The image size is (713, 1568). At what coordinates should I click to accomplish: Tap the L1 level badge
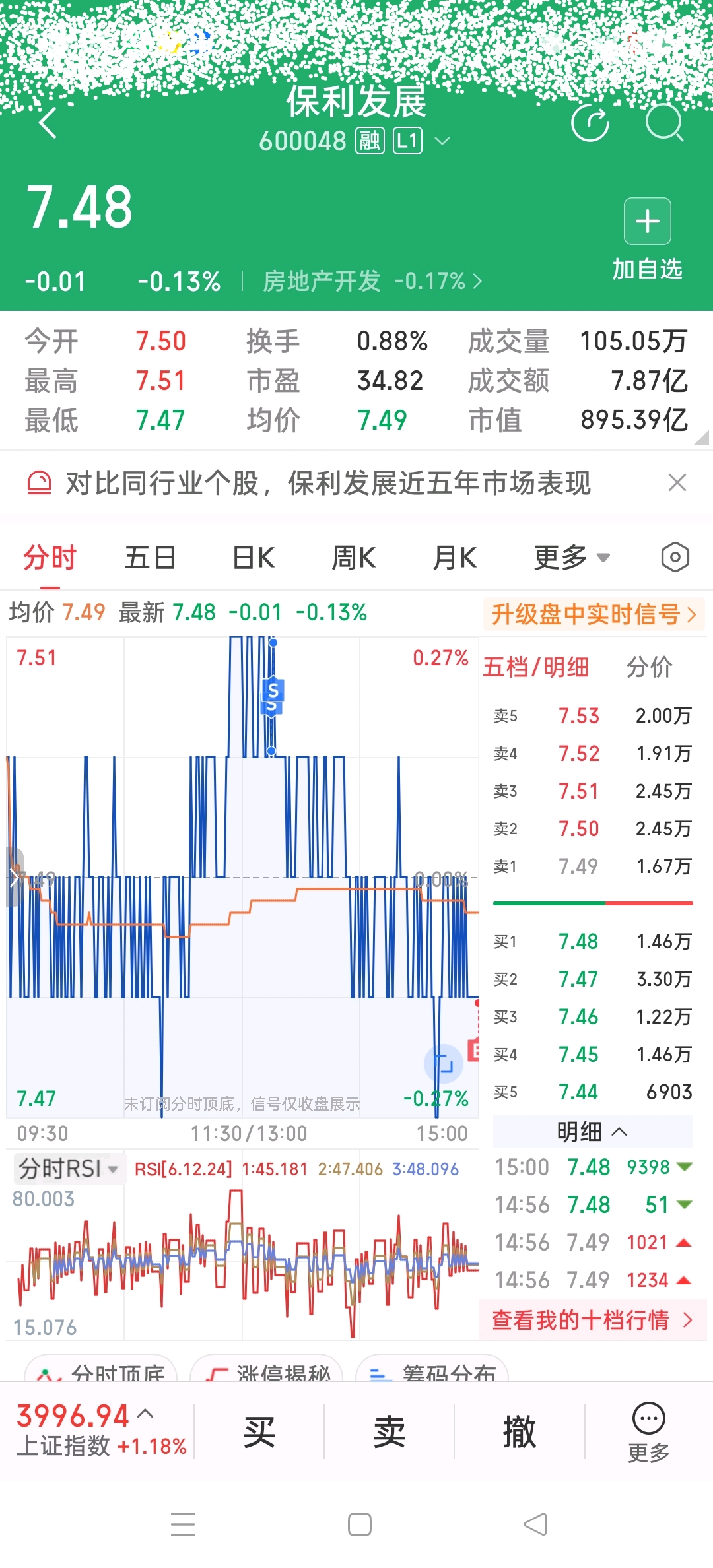click(x=407, y=141)
